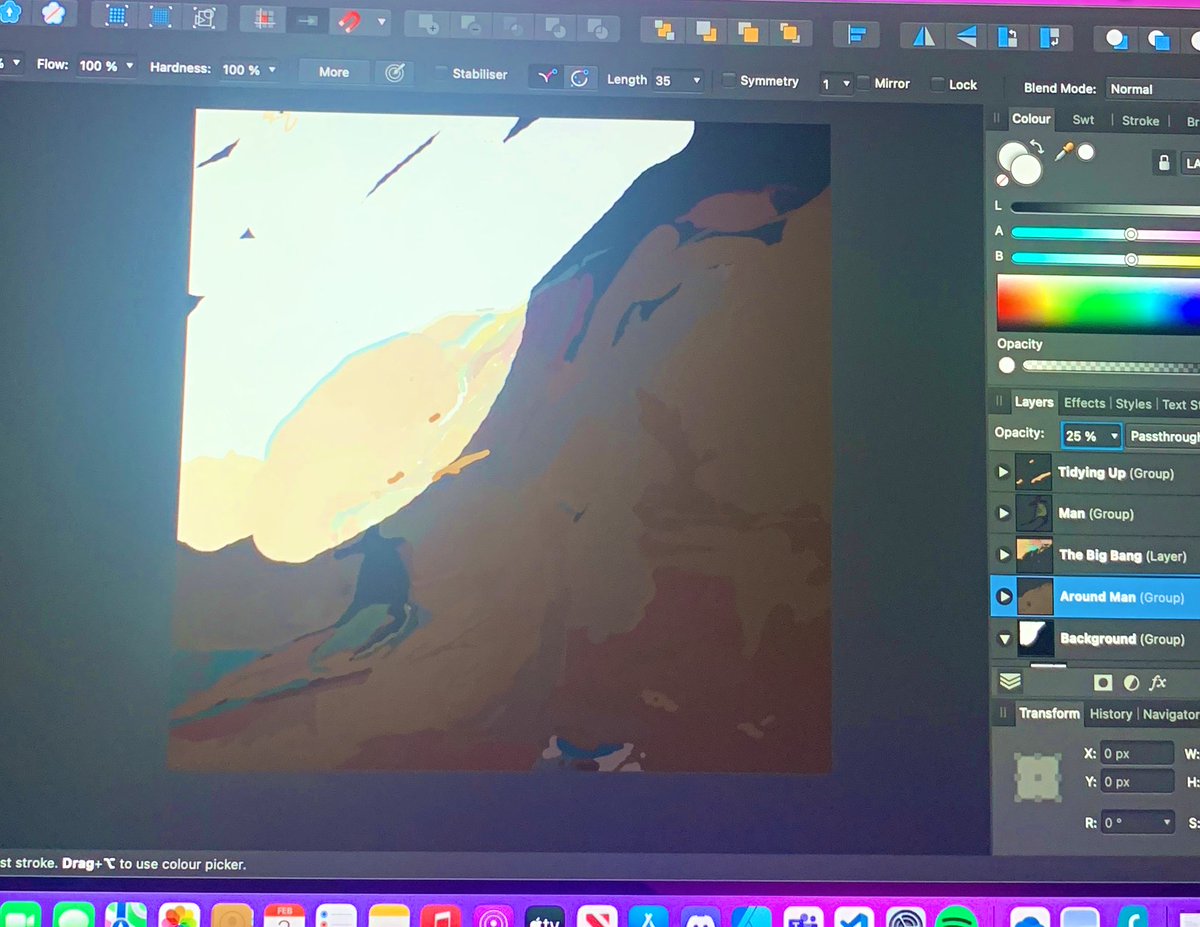This screenshot has width=1200, height=927.
Task: Open the layer Opacity 25 % dropdown
Action: pos(1092,436)
